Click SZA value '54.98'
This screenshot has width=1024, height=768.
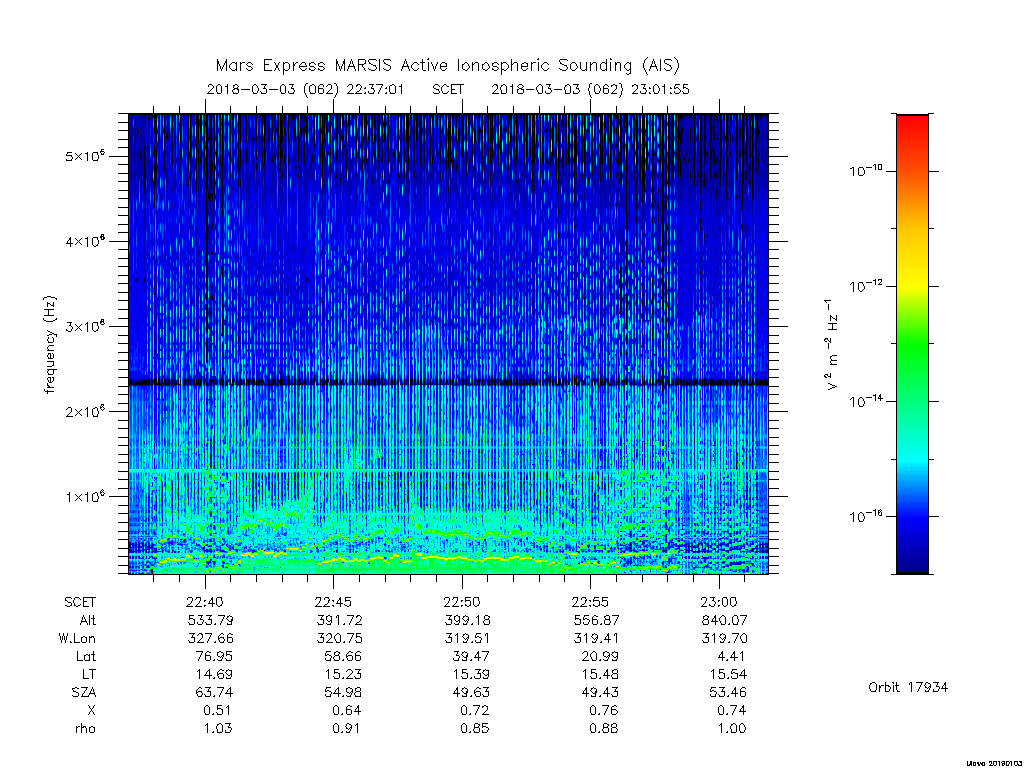point(343,692)
